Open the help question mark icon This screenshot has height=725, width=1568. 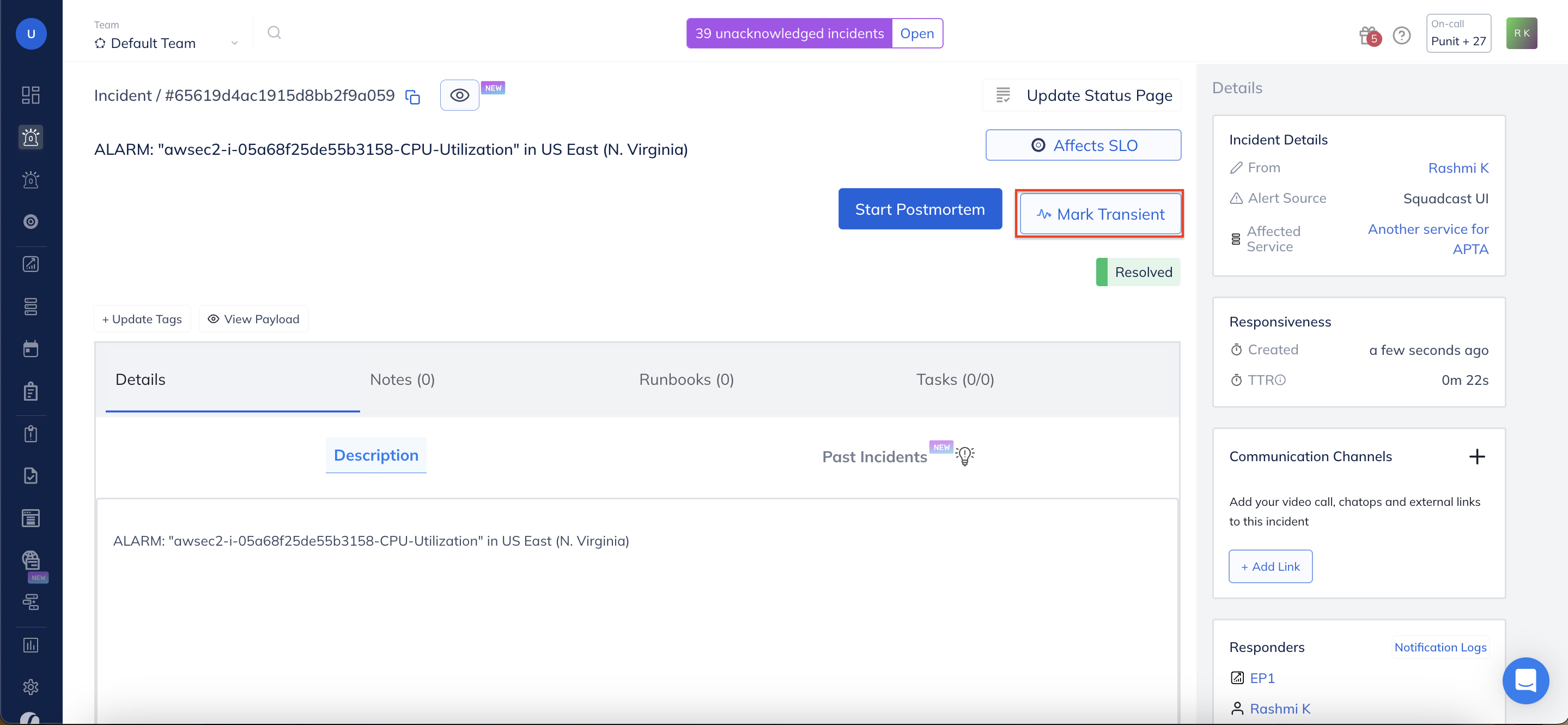pos(1401,35)
